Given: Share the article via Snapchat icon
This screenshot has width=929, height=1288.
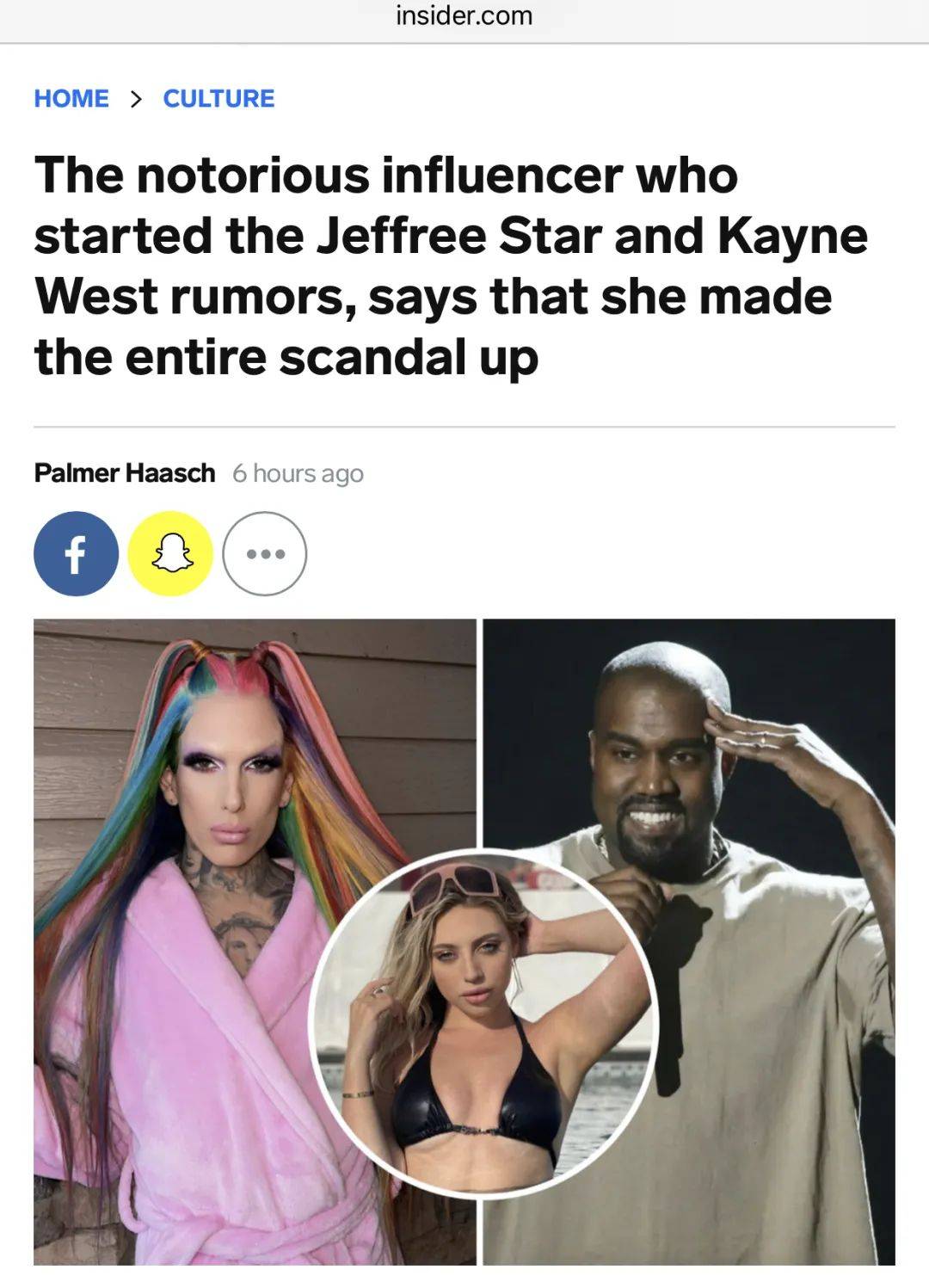Looking at the screenshot, I should click(170, 554).
